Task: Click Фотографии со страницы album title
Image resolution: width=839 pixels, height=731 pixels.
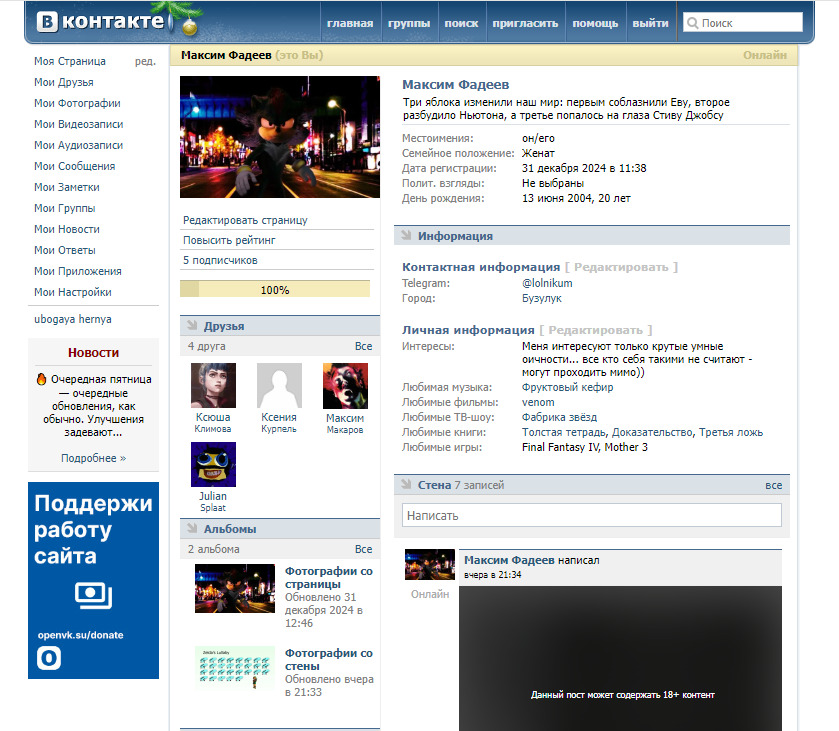Action: coord(329,577)
